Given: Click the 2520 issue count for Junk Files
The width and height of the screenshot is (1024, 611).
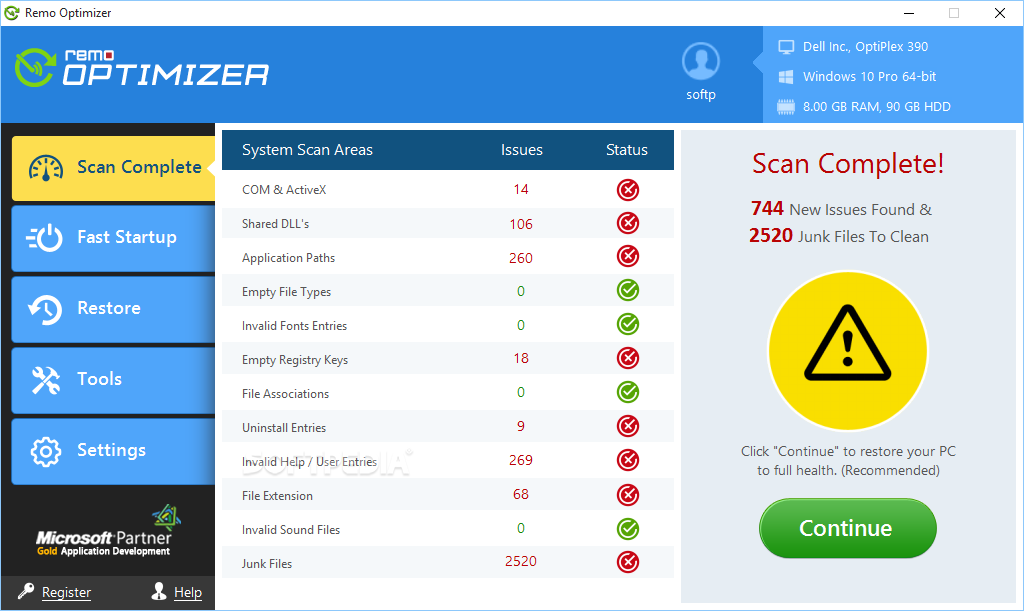Looking at the screenshot, I should (520, 561).
